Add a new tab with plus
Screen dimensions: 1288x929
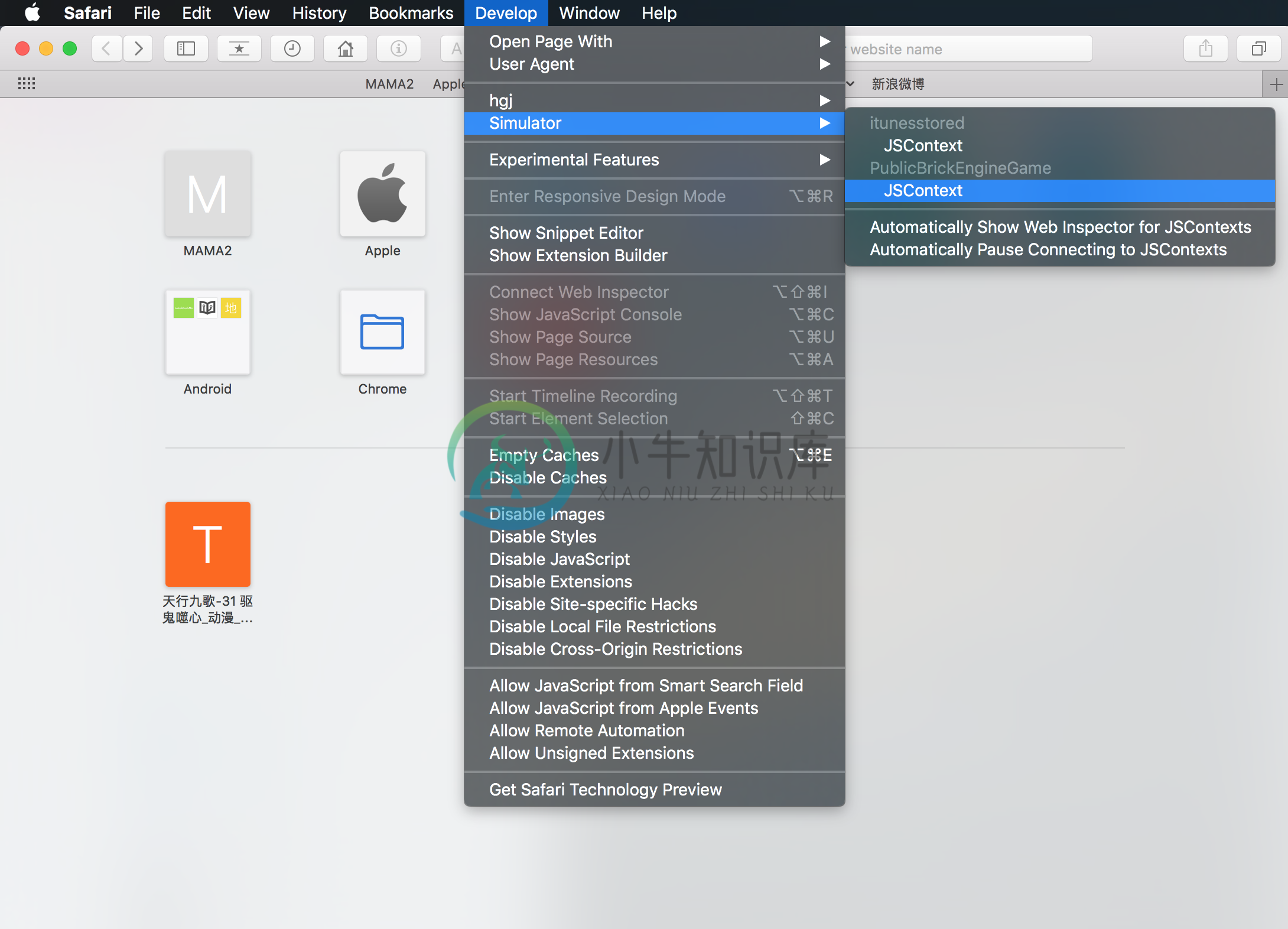(1276, 84)
